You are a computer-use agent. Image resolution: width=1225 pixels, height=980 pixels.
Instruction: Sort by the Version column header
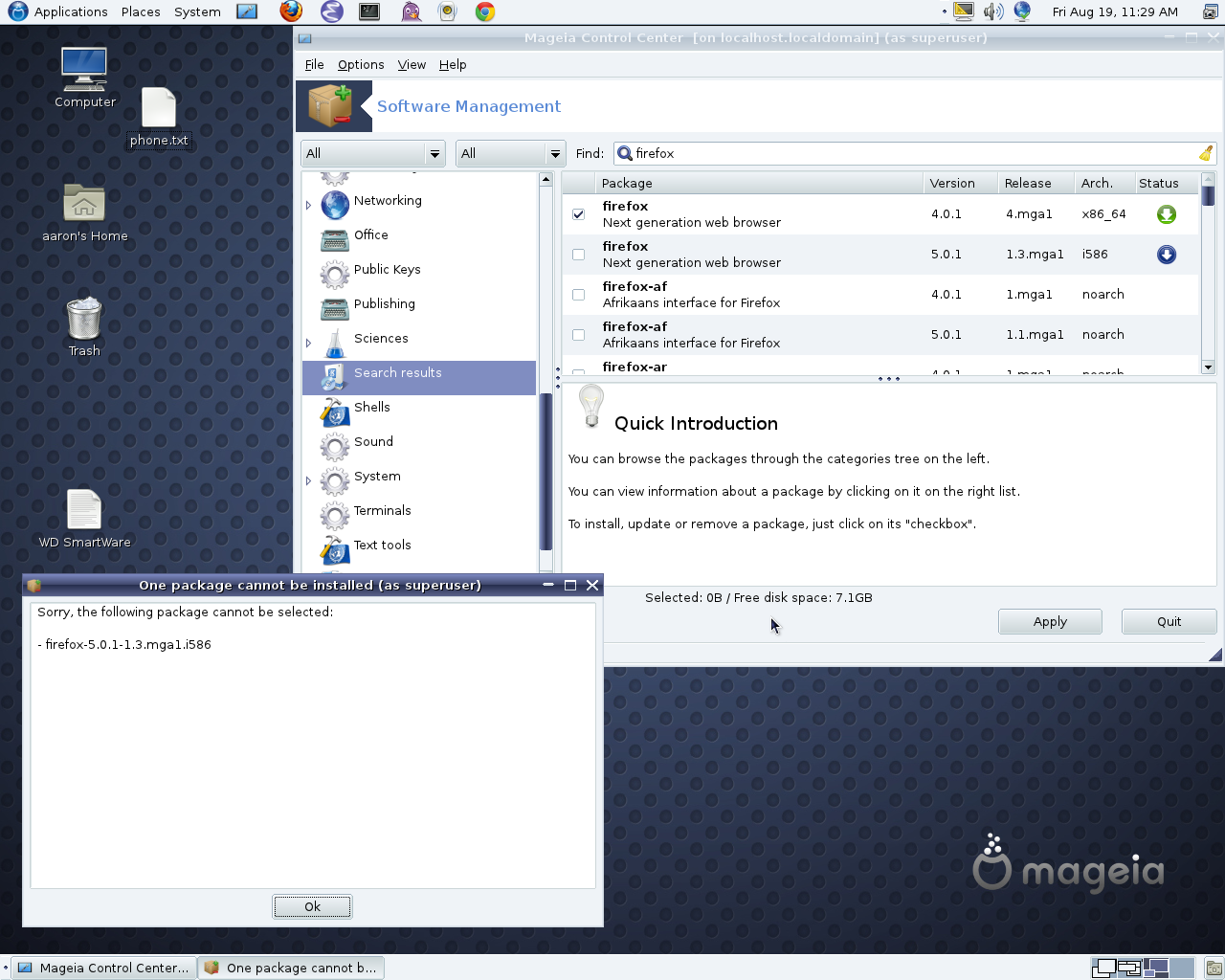pyautogui.click(x=960, y=183)
